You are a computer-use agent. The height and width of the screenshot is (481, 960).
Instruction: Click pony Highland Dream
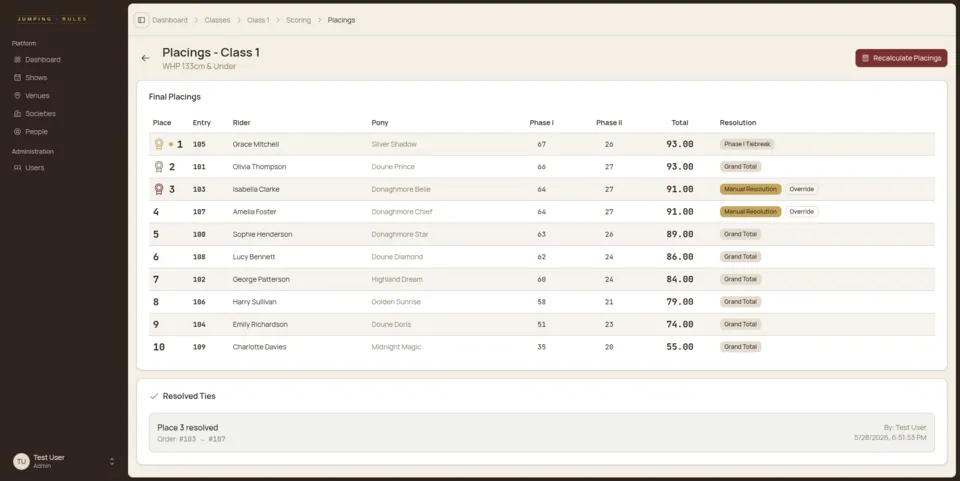point(397,279)
